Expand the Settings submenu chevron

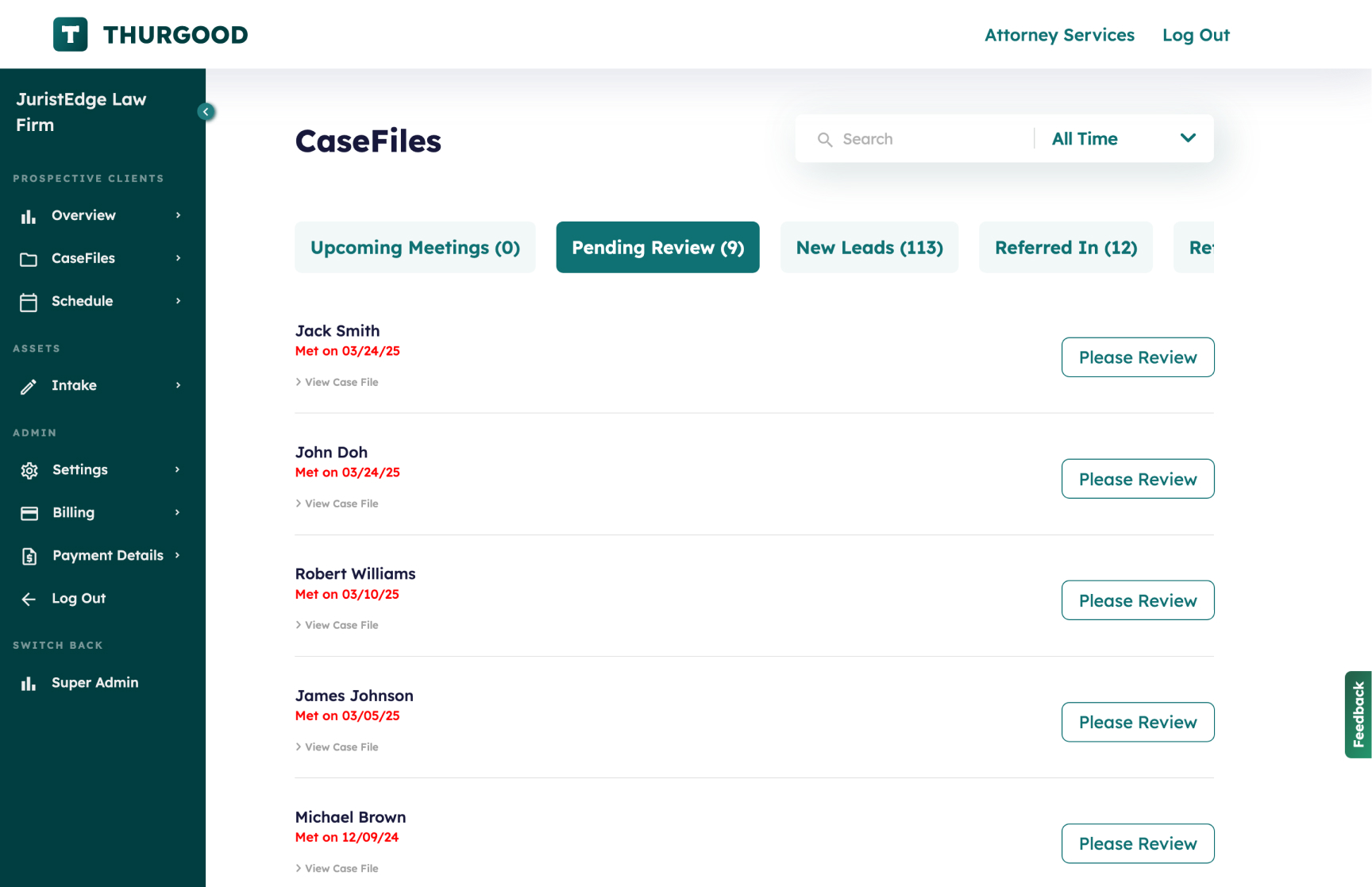point(178,469)
